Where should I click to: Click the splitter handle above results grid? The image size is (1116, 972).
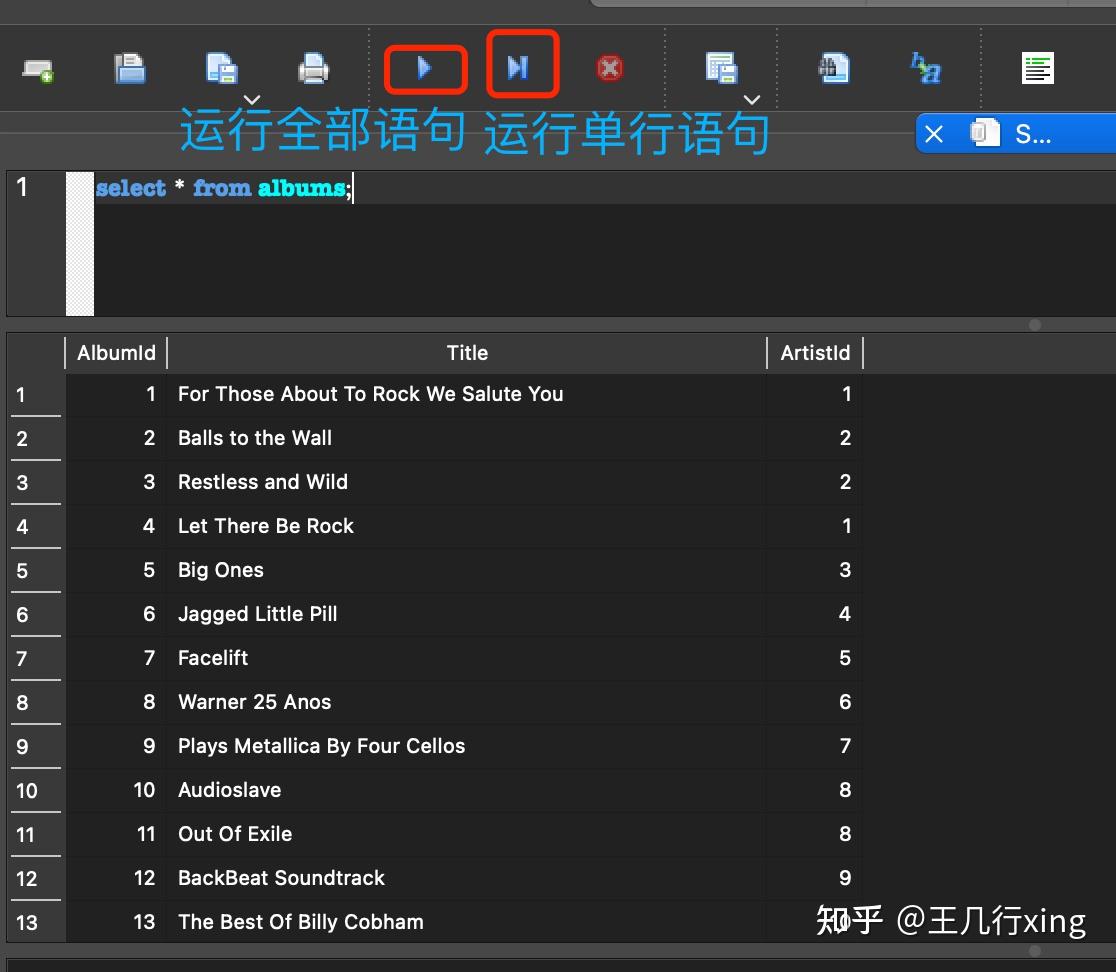pos(1034,325)
